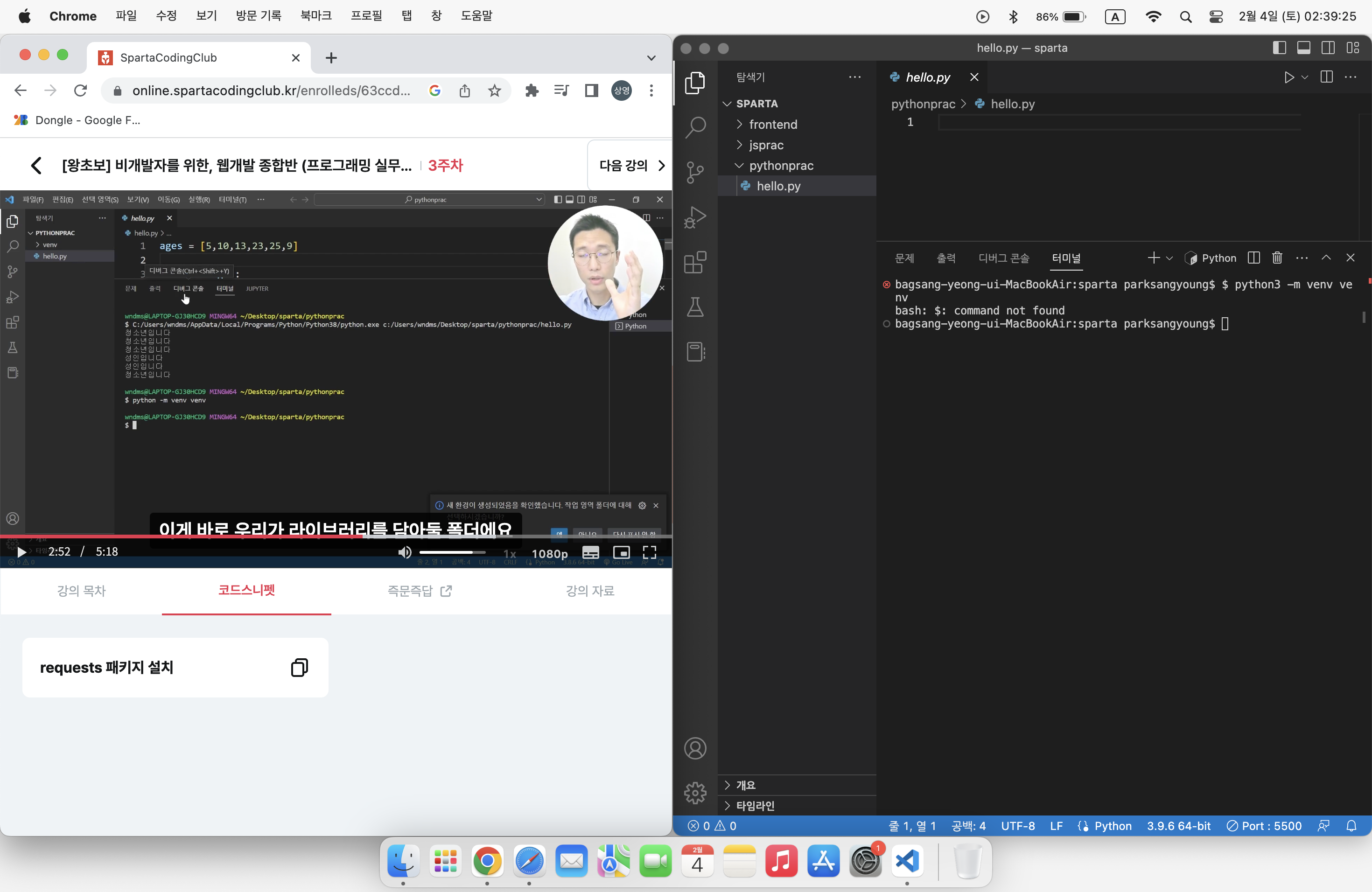This screenshot has height=892, width=1372.
Task: Open Run and Debug view in VS Code
Action: (695, 217)
